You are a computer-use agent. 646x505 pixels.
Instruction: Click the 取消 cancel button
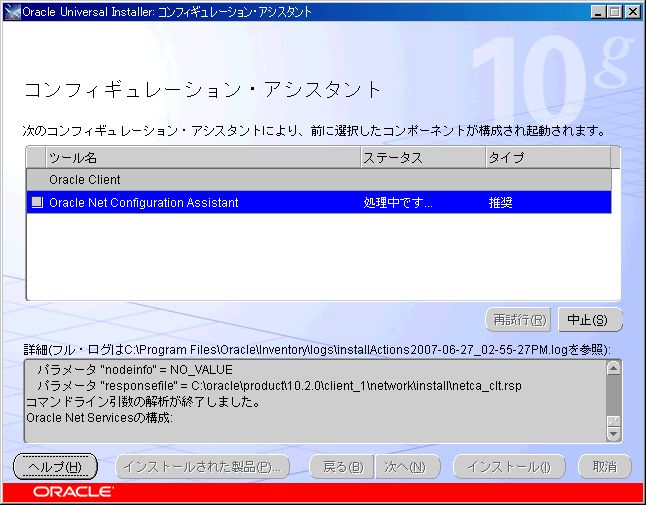pyautogui.click(x=605, y=466)
